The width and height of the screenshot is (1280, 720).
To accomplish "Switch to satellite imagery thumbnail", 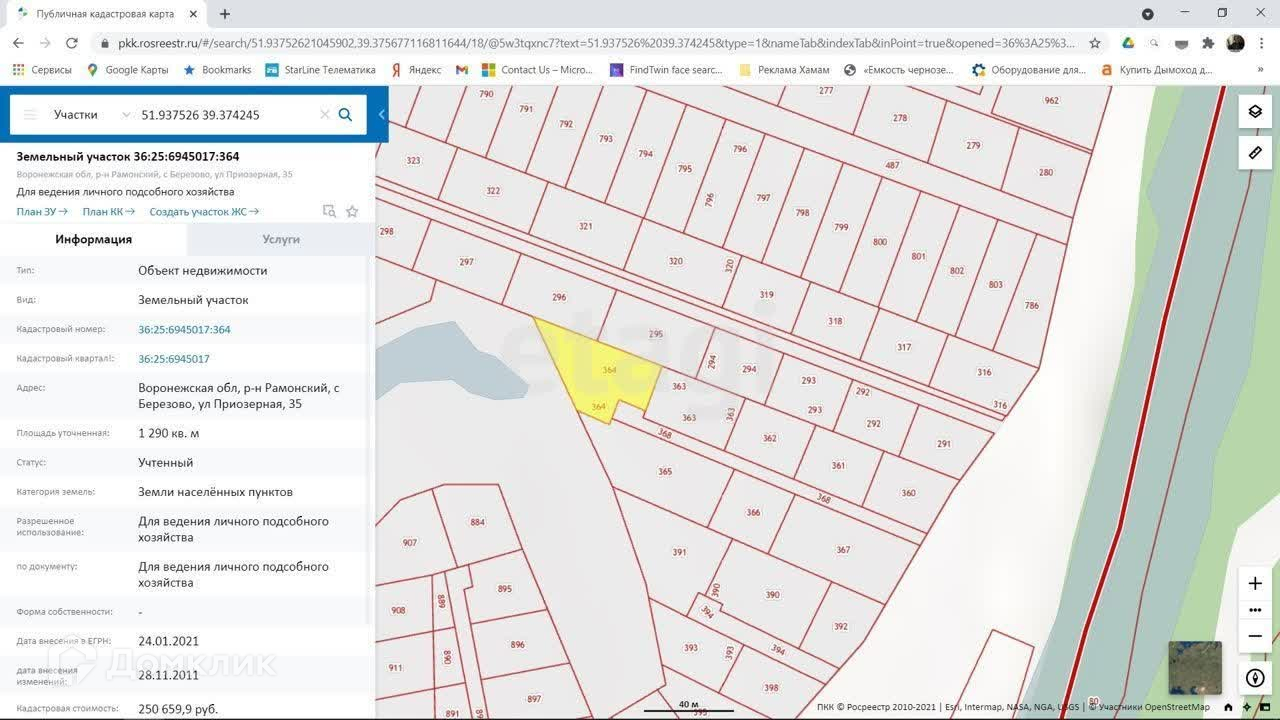I will (x=1195, y=667).
